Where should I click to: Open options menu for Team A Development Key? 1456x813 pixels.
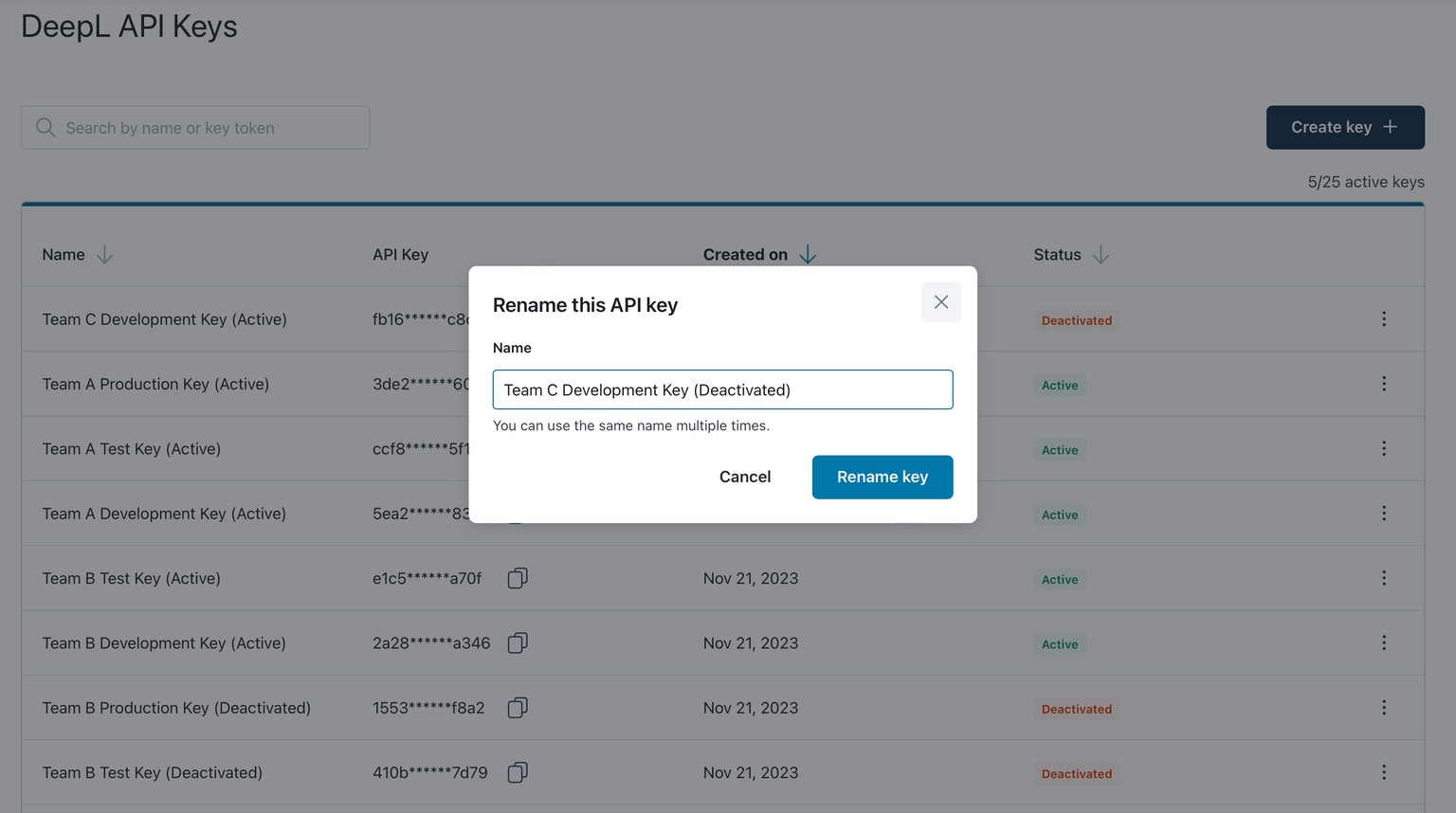coord(1384,513)
